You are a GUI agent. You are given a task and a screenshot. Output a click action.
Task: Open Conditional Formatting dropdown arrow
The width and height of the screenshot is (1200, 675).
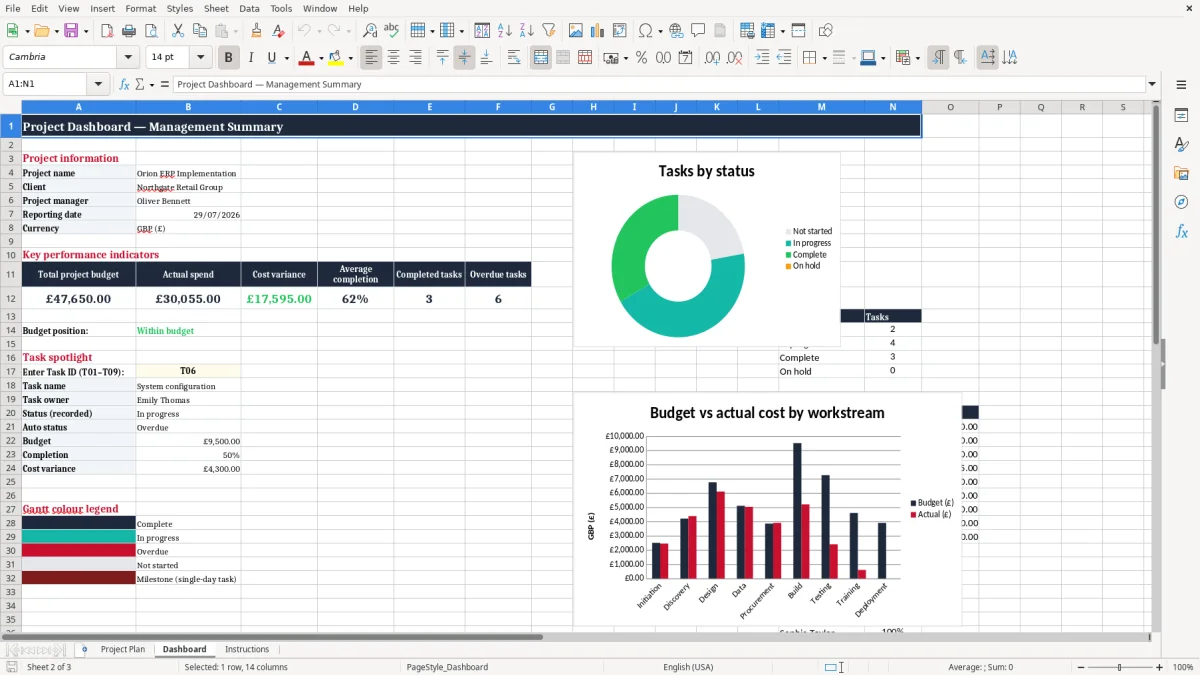917,58
